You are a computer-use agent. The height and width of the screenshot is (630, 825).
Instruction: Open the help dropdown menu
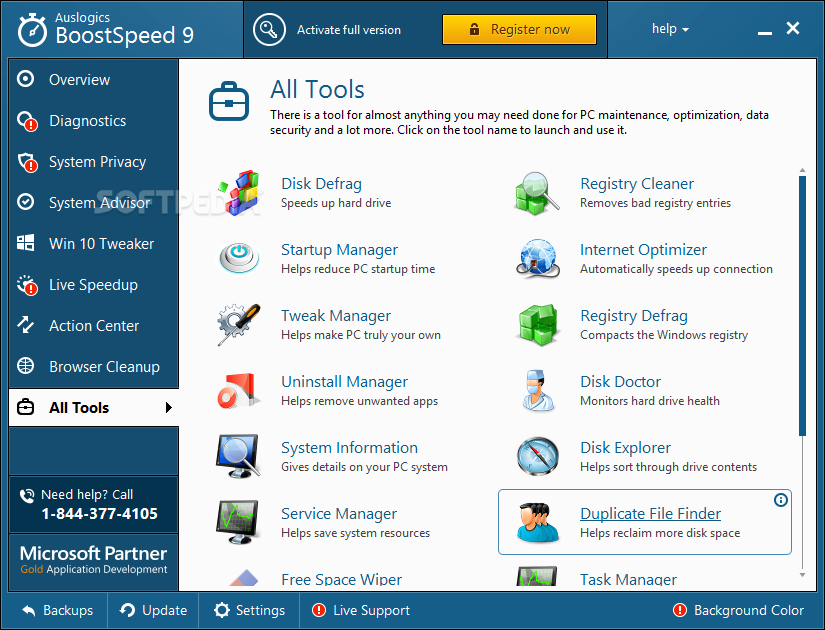[670, 29]
